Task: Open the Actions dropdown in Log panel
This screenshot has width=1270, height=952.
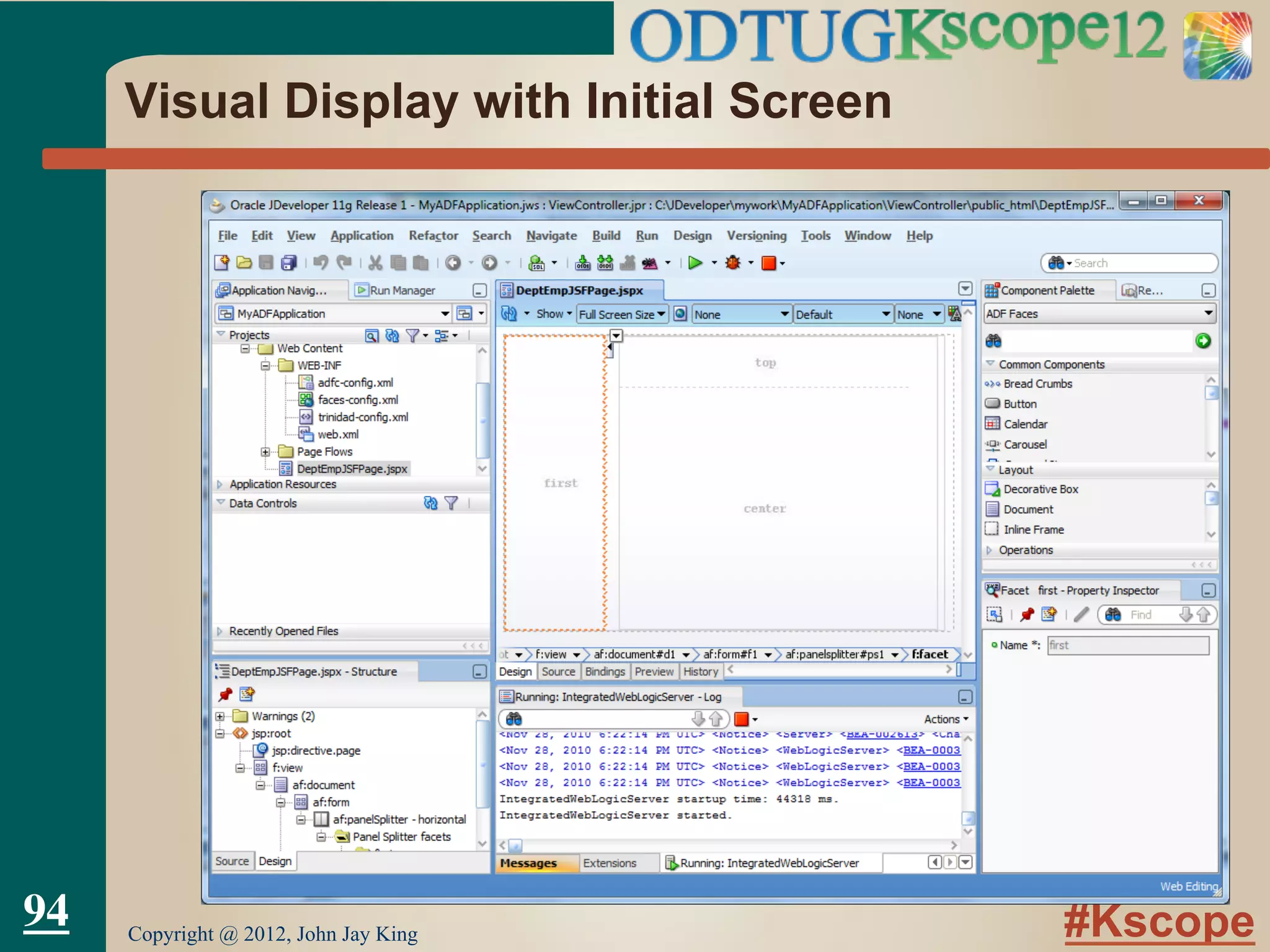Action: point(946,719)
